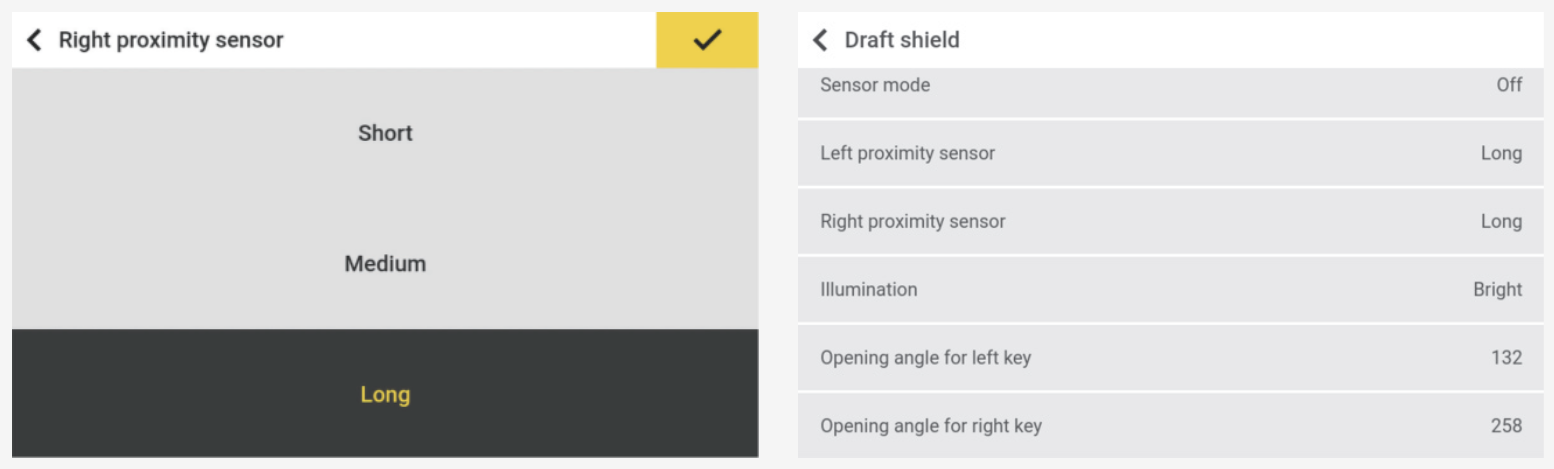
Task: Click the left key angle value 132
Action: tap(1506, 357)
